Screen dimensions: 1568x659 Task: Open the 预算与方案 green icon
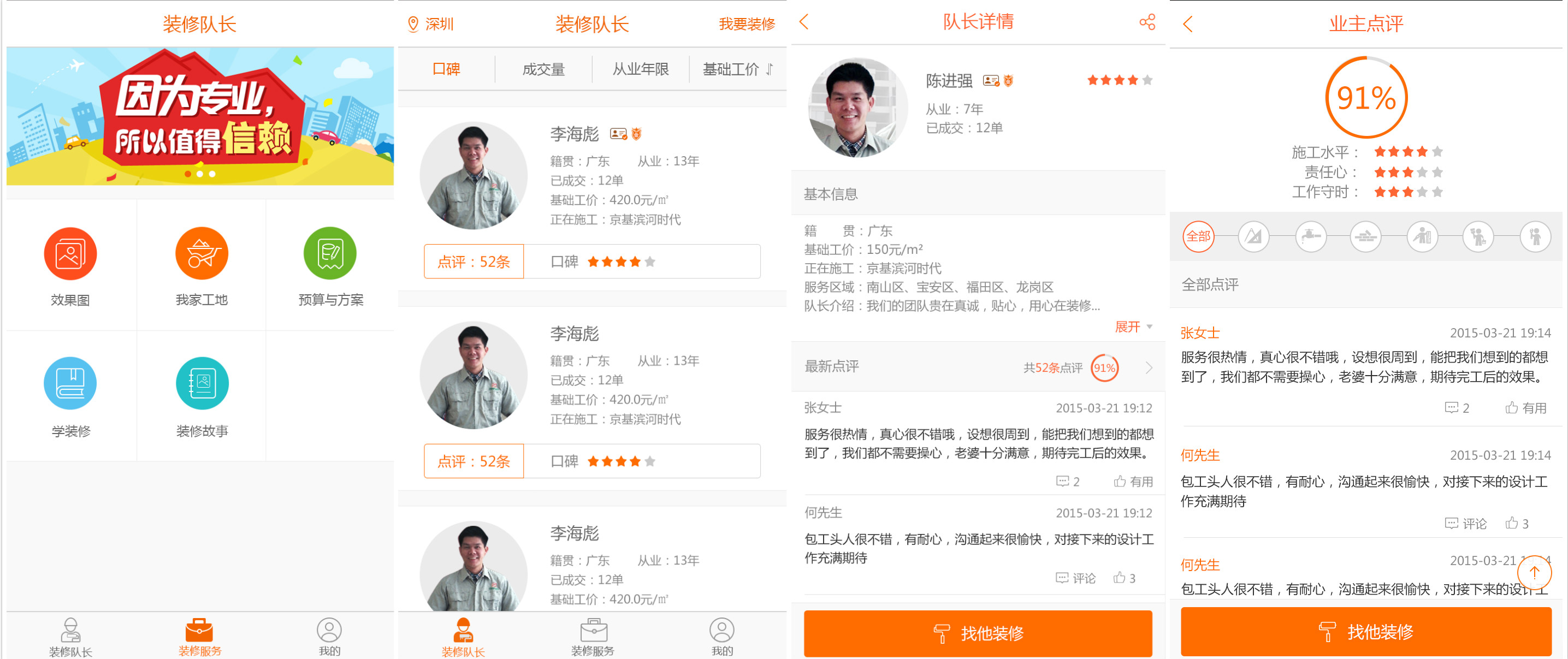point(329,254)
